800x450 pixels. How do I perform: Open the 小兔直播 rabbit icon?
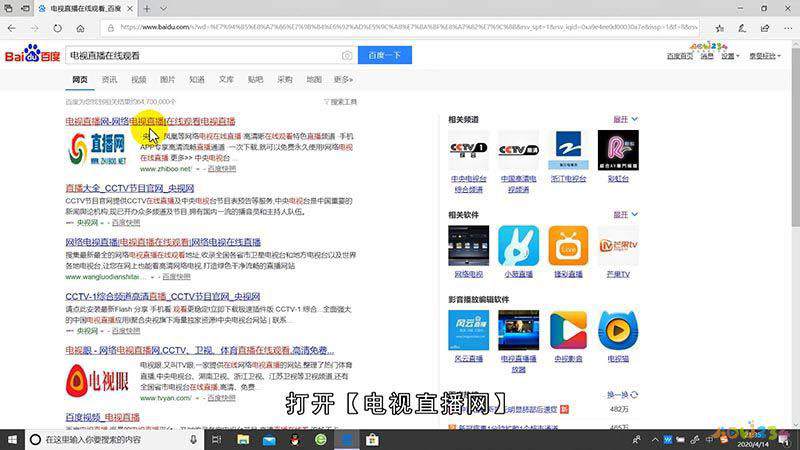(x=518, y=246)
